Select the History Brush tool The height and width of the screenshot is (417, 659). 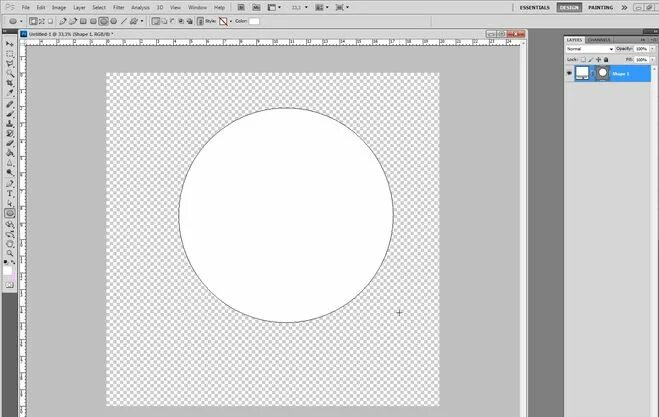[x=9, y=133]
